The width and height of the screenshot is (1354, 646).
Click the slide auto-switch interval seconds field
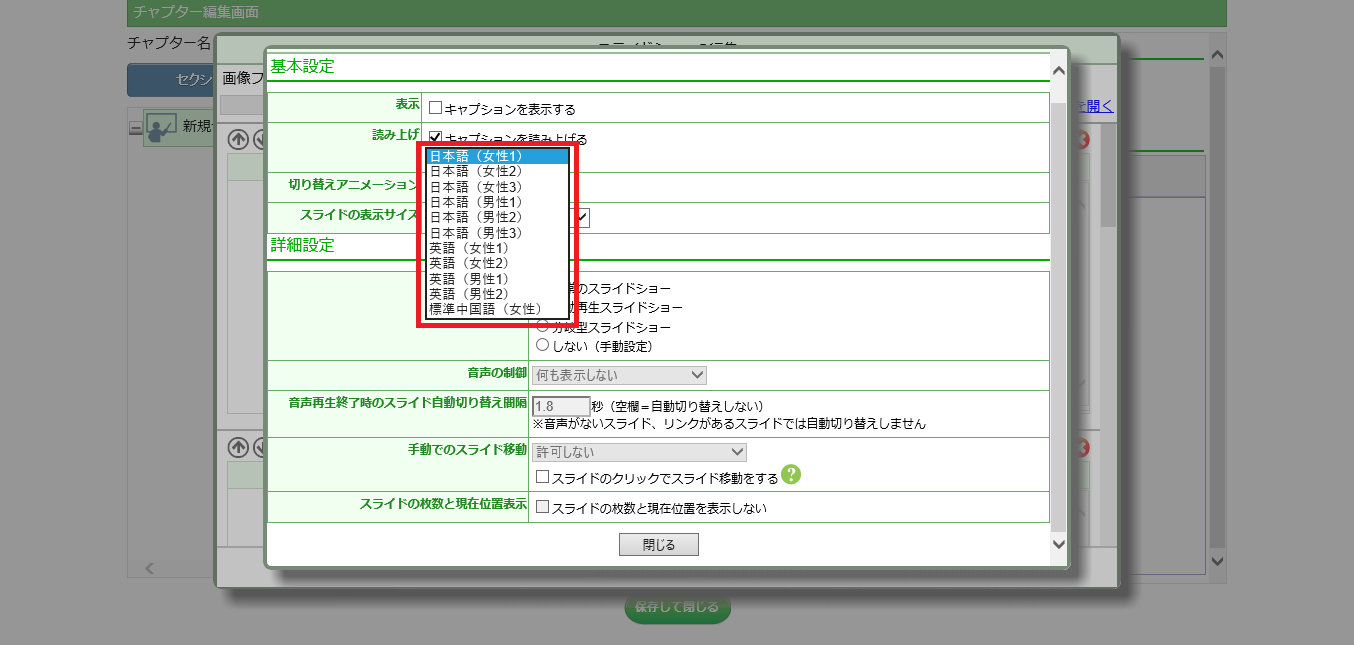(x=561, y=406)
